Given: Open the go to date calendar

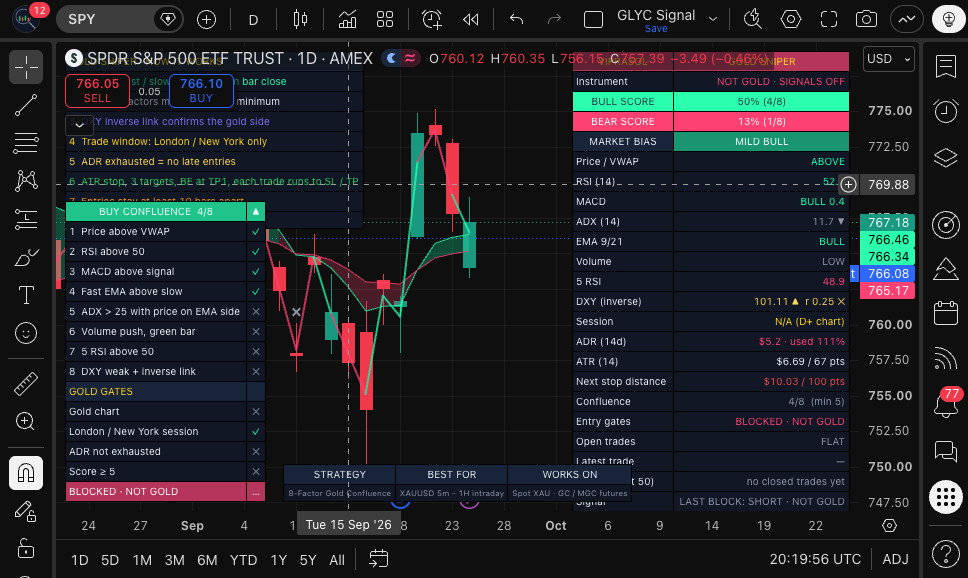Looking at the screenshot, I should point(378,559).
